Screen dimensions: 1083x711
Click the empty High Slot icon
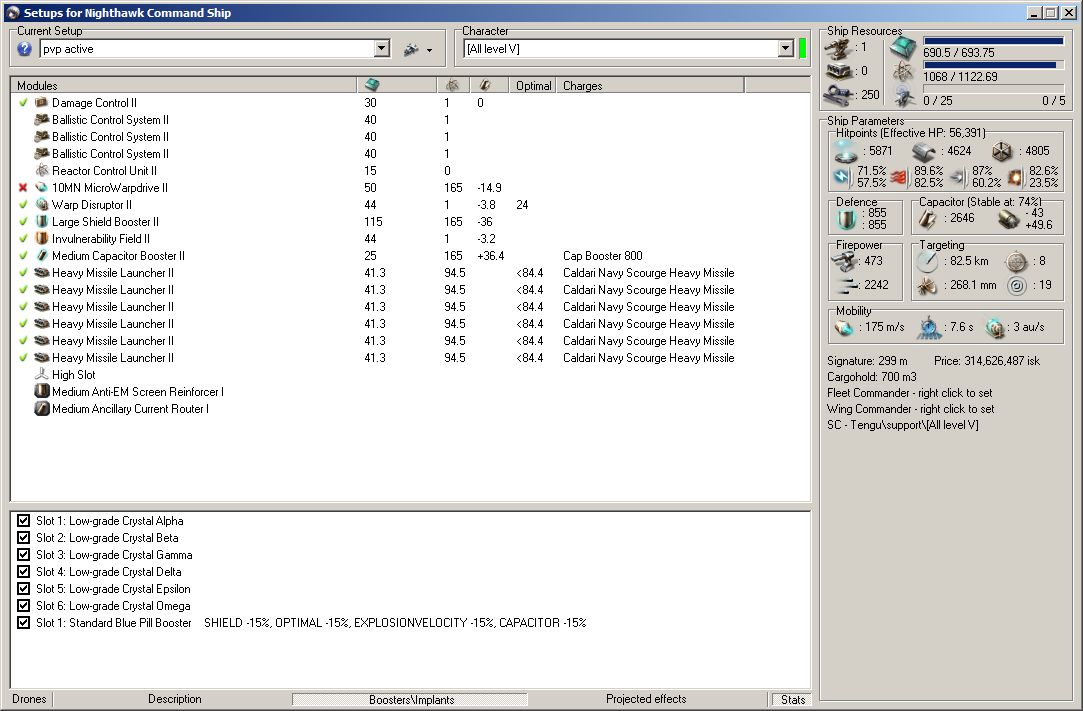coord(41,375)
